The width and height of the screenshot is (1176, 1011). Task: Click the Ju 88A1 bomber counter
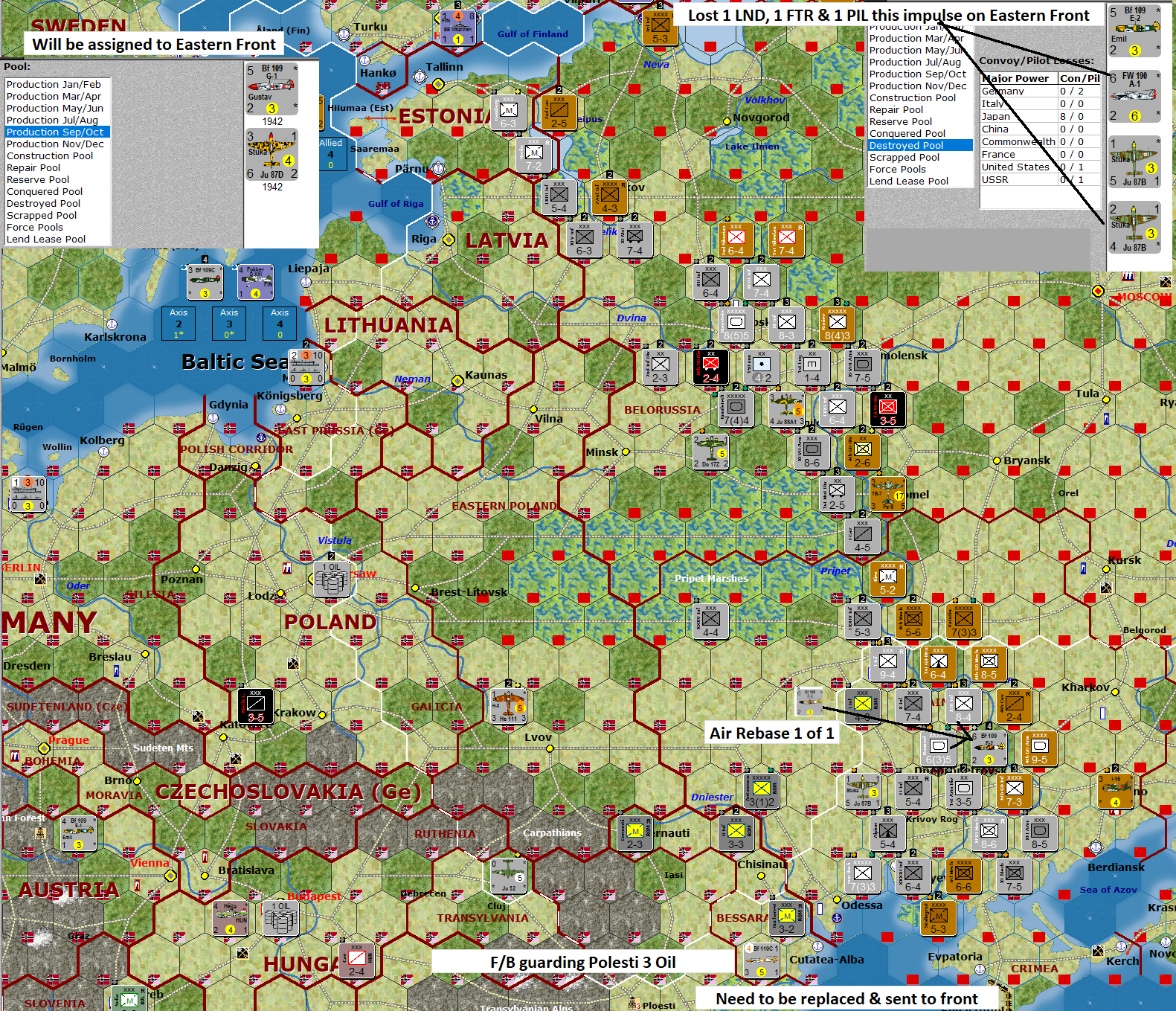(x=786, y=408)
